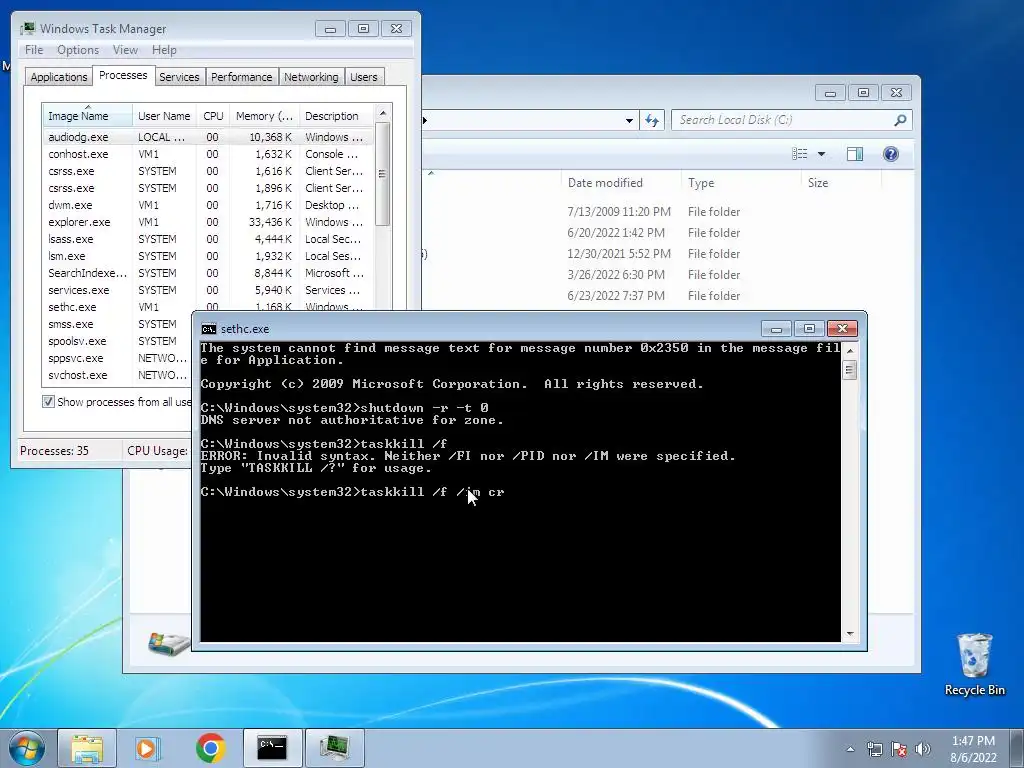Sort Explorer files by Size column

[841, 183]
